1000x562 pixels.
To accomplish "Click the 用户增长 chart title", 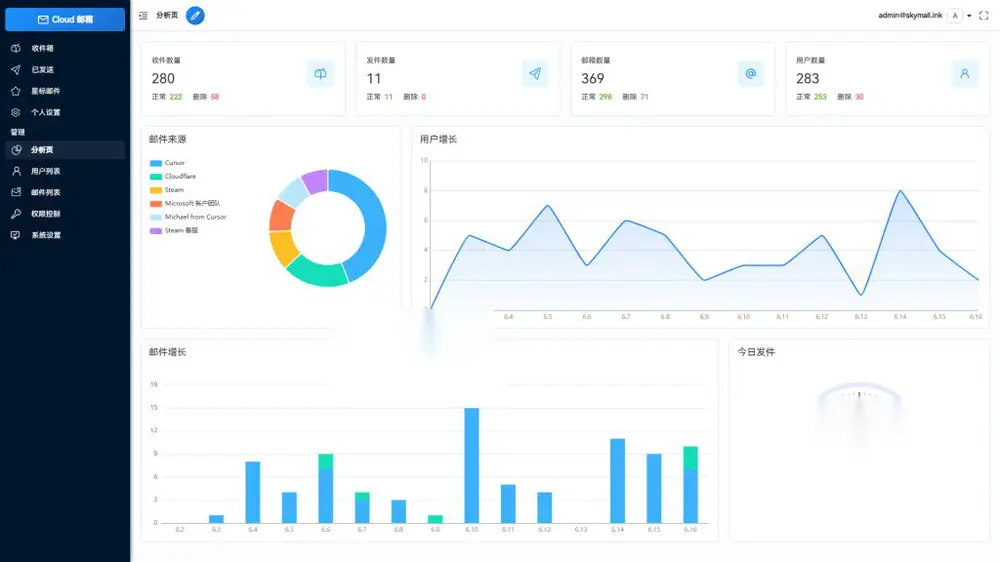I will (x=438, y=139).
